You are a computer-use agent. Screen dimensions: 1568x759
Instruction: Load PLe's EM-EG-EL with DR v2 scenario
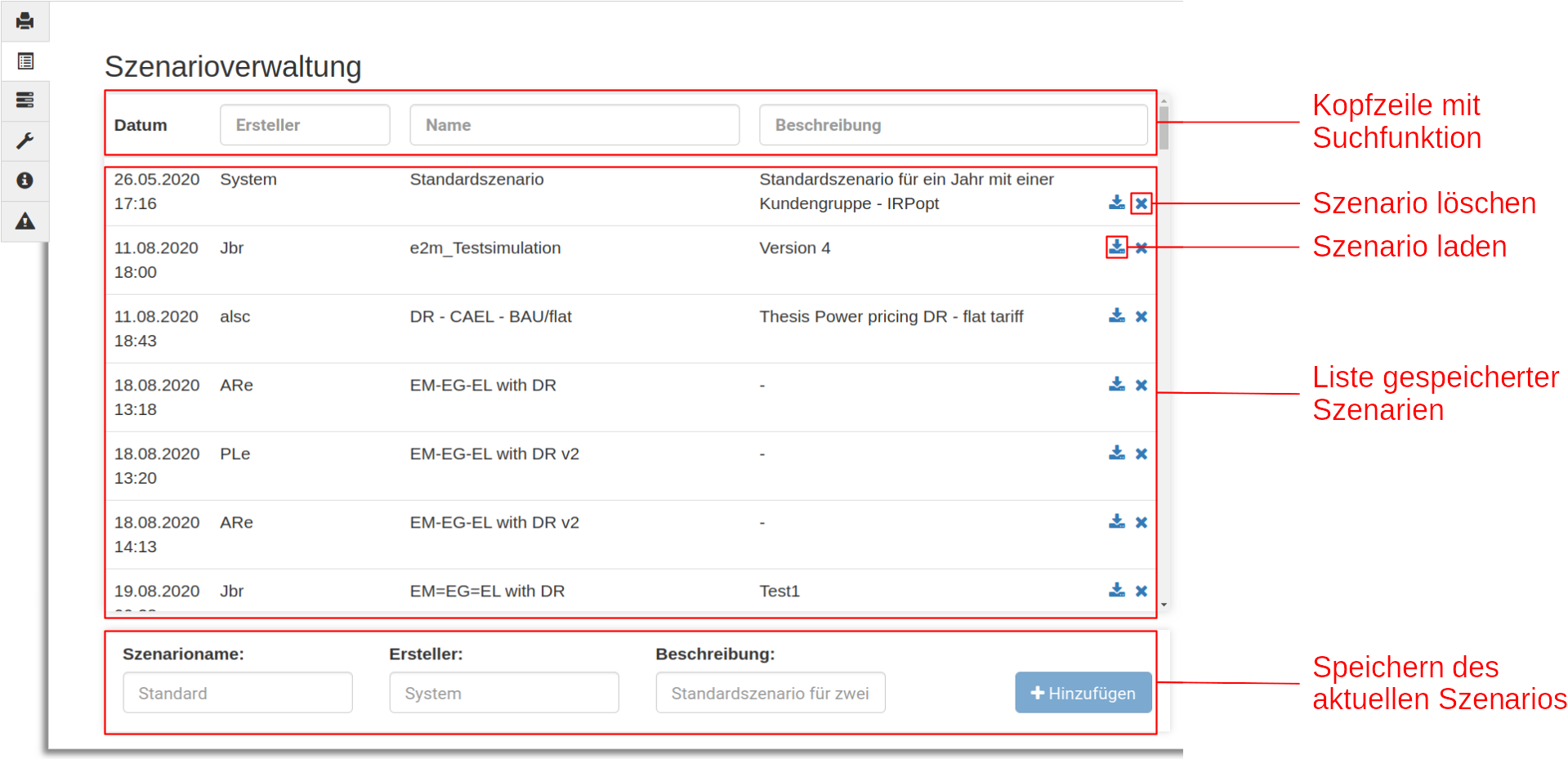(x=1117, y=453)
